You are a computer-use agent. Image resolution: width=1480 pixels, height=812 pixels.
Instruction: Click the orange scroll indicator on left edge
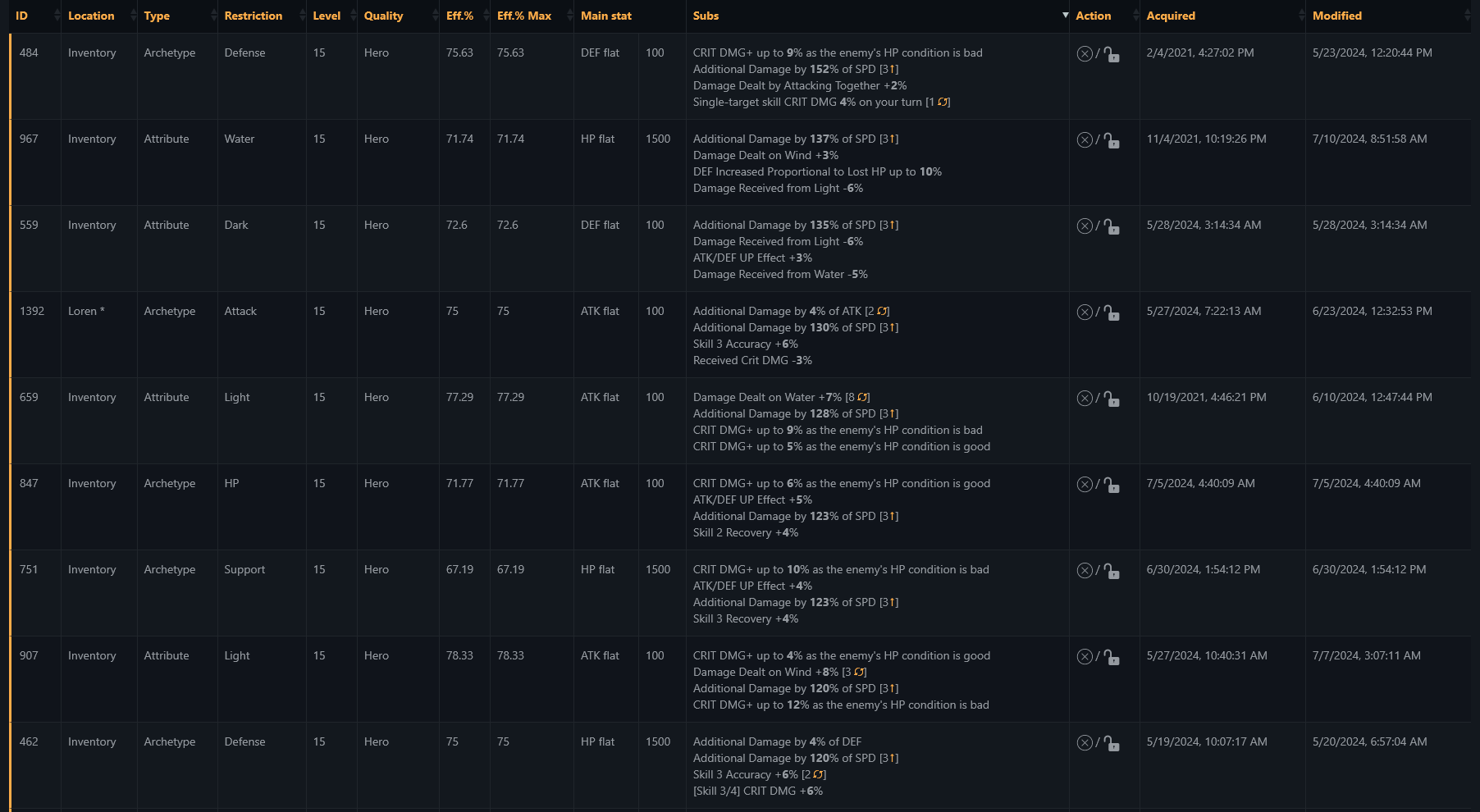click(x=10, y=422)
